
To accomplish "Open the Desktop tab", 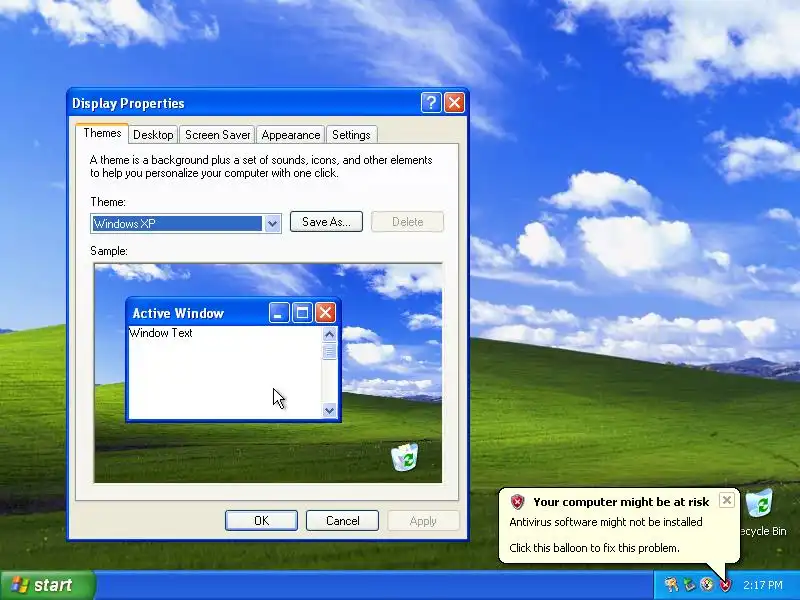I will coord(153,135).
